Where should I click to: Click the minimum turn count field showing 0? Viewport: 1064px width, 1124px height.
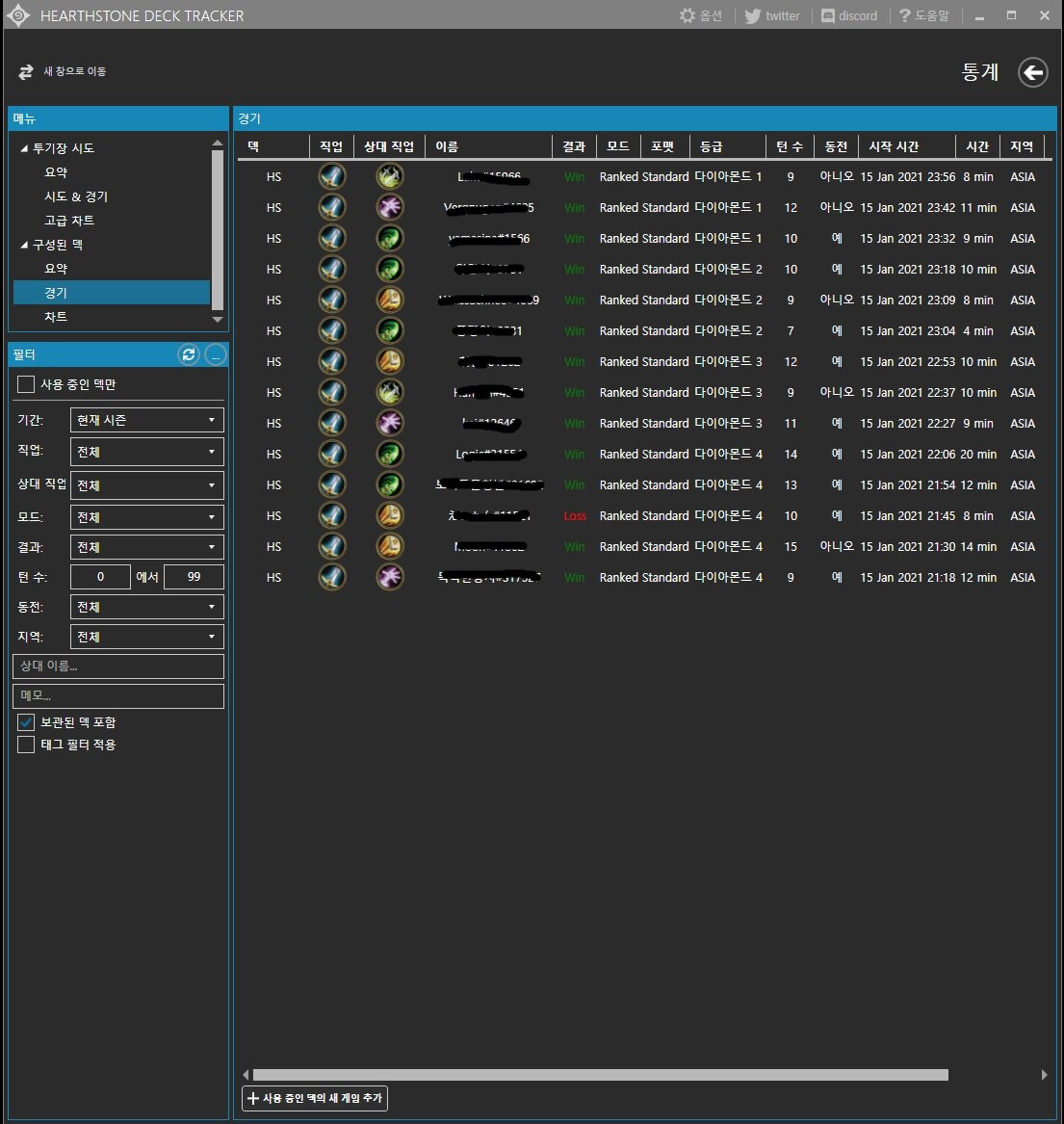tap(100, 577)
